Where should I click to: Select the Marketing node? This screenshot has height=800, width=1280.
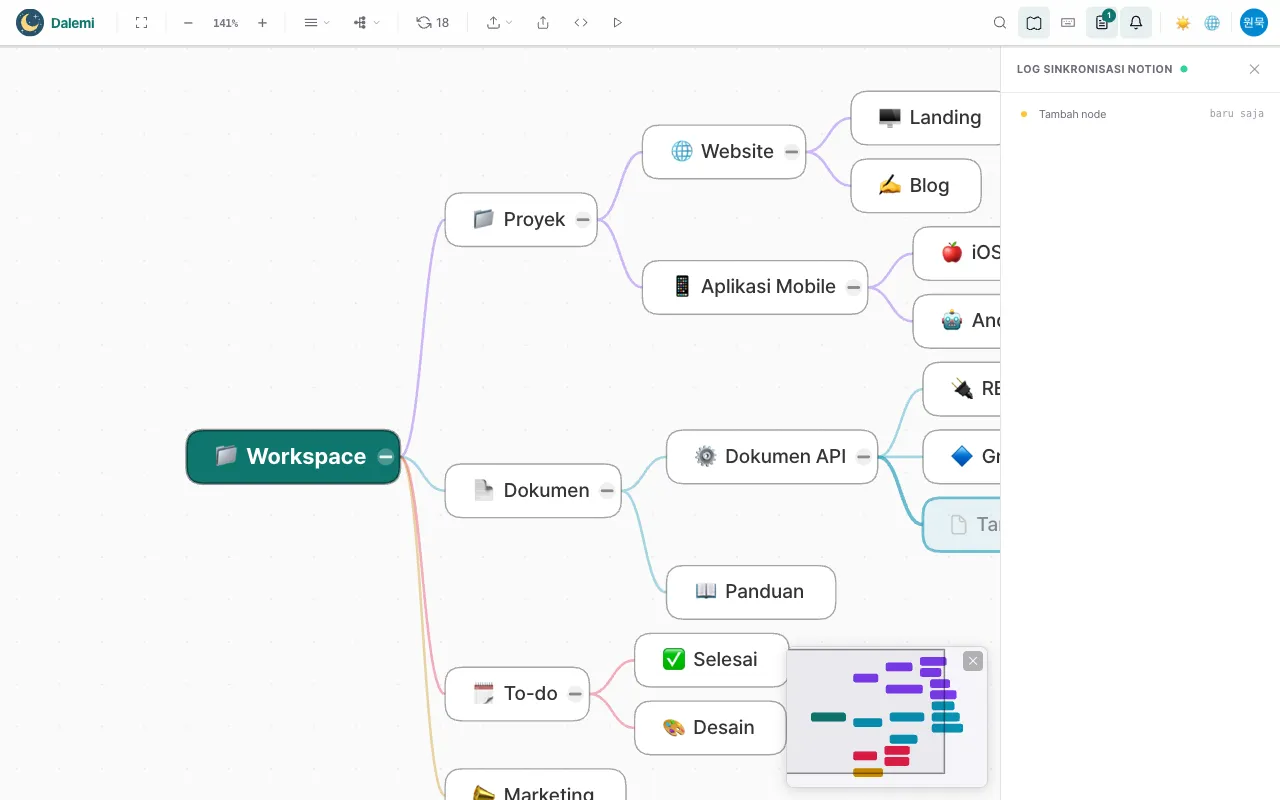click(x=535, y=785)
